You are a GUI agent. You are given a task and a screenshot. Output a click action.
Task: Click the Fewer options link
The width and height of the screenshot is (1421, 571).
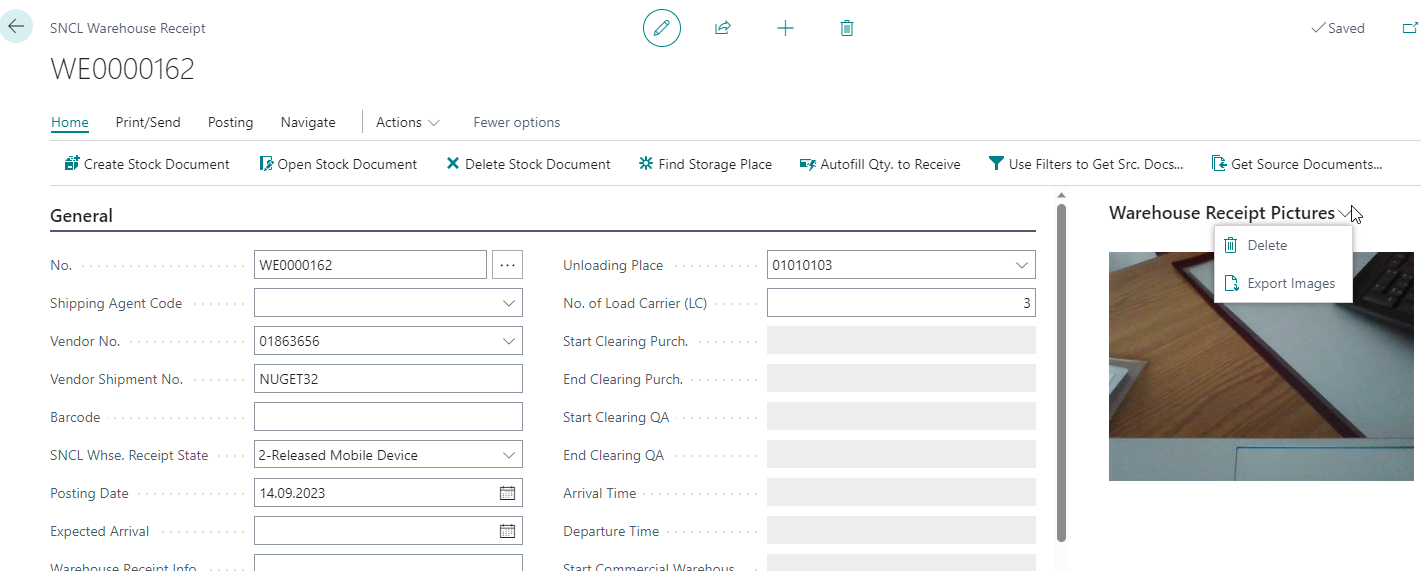click(x=516, y=122)
